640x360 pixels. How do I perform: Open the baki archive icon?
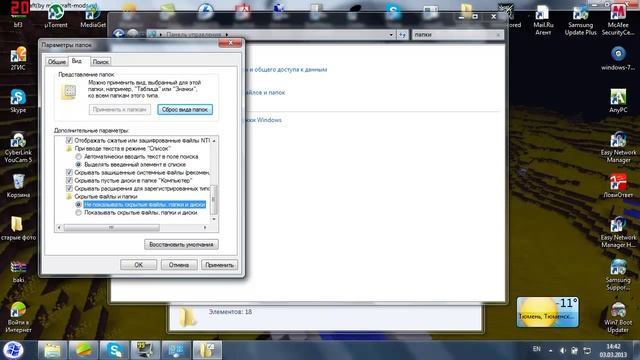pos(18,271)
